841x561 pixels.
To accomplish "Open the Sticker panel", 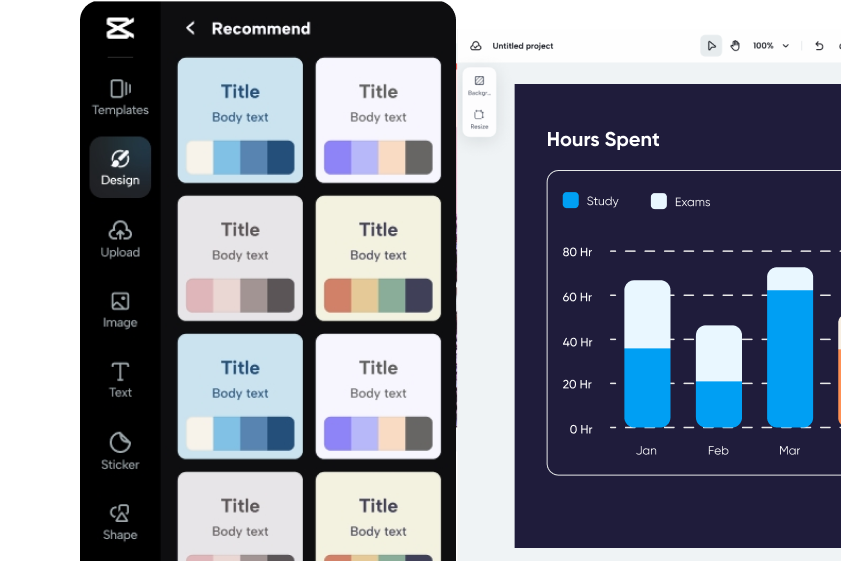I will point(120,451).
